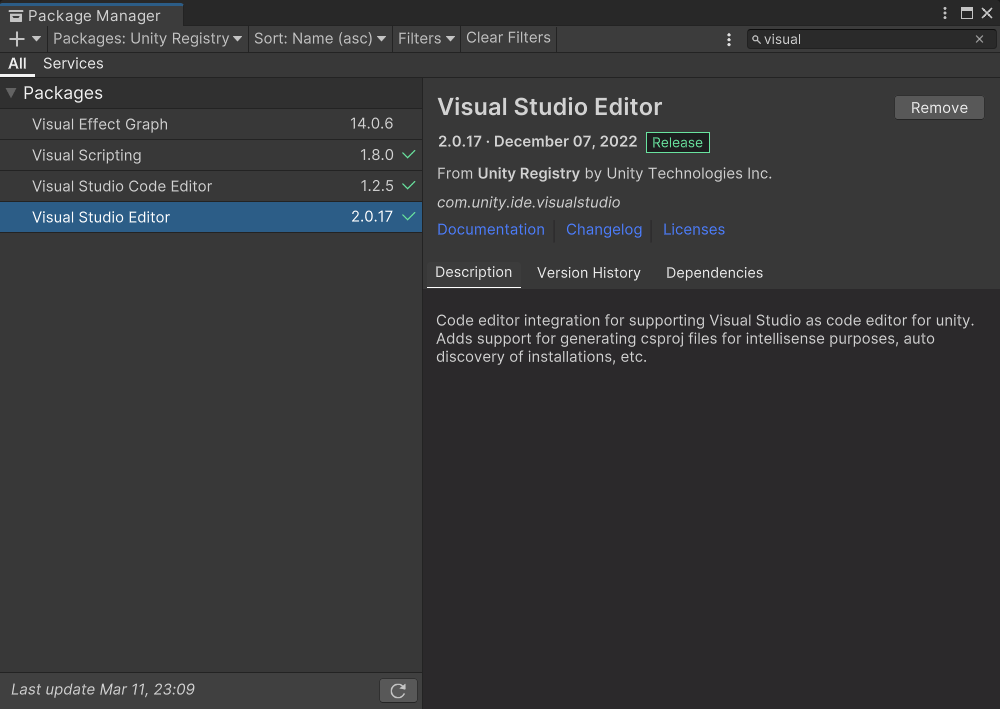Click the search magnifier icon
Screen dimensions: 1000x709
pos(756,39)
